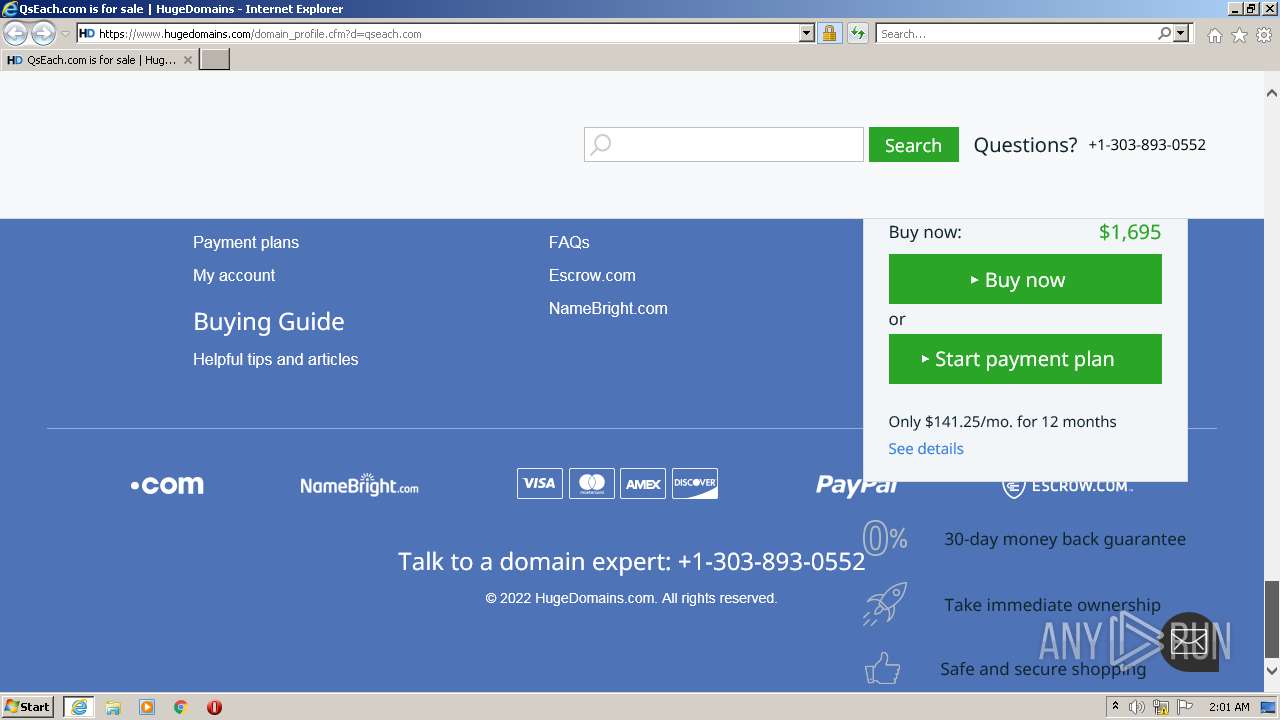Open the media player taskbar icon
Viewport: 1280px width, 720px height.
[147, 707]
